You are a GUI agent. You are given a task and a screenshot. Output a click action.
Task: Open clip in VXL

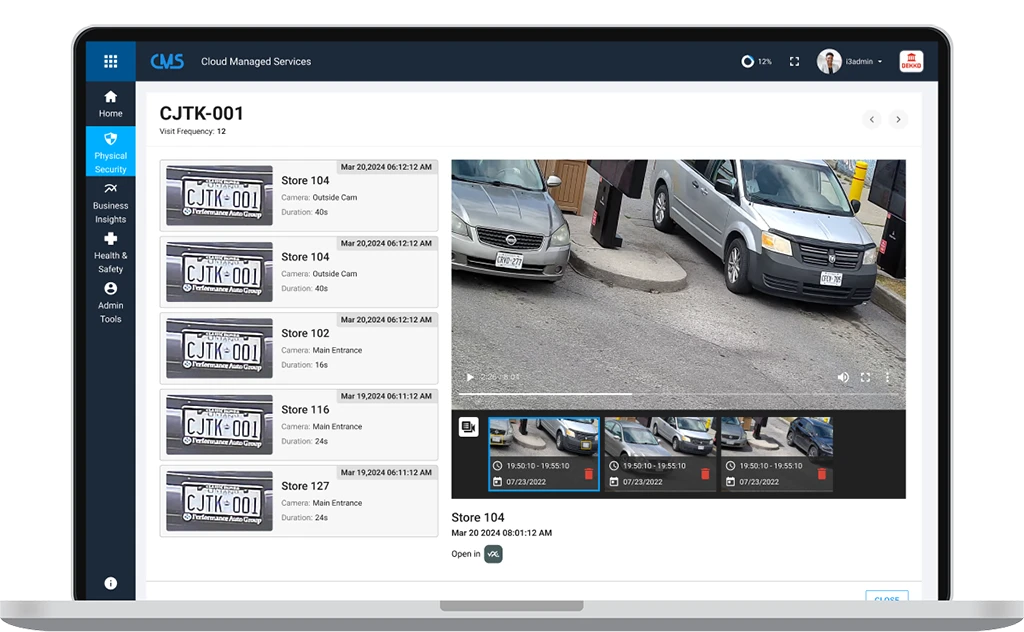point(492,553)
